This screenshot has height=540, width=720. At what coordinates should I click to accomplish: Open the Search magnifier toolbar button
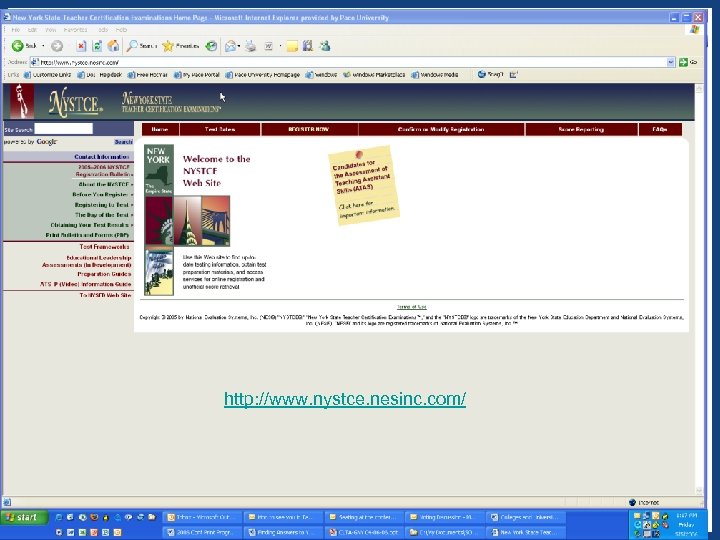[141, 46]
